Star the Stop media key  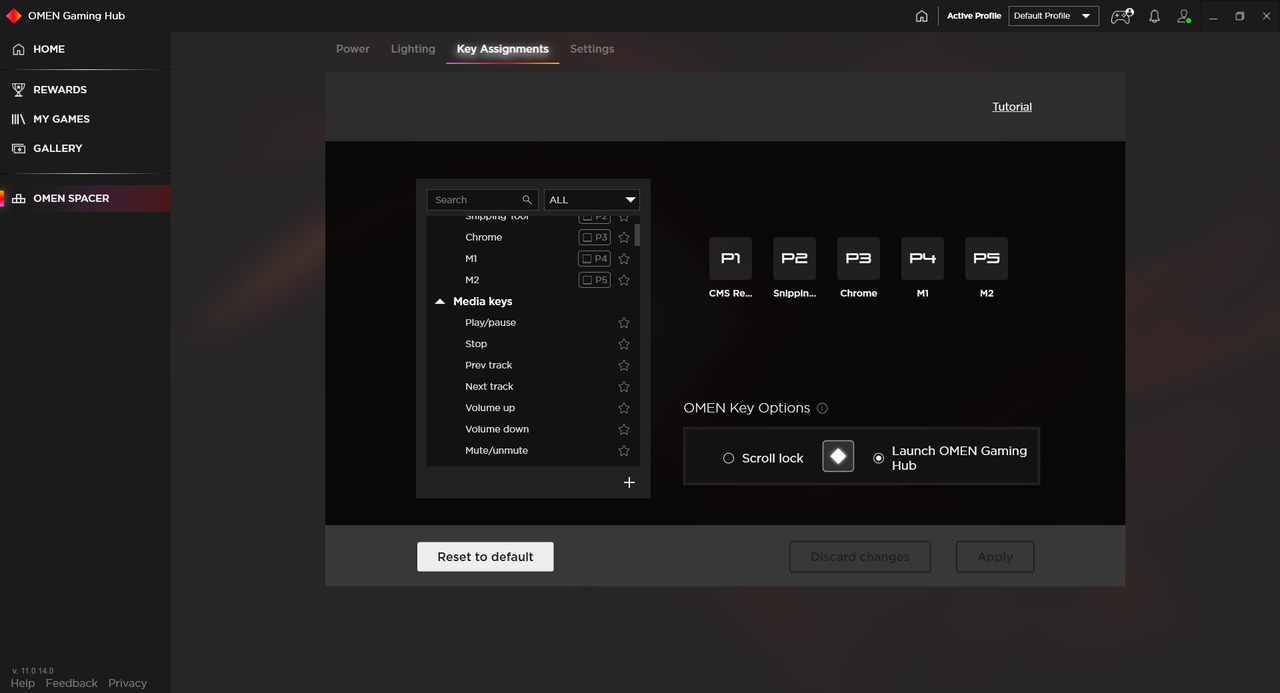coord(624,344)
